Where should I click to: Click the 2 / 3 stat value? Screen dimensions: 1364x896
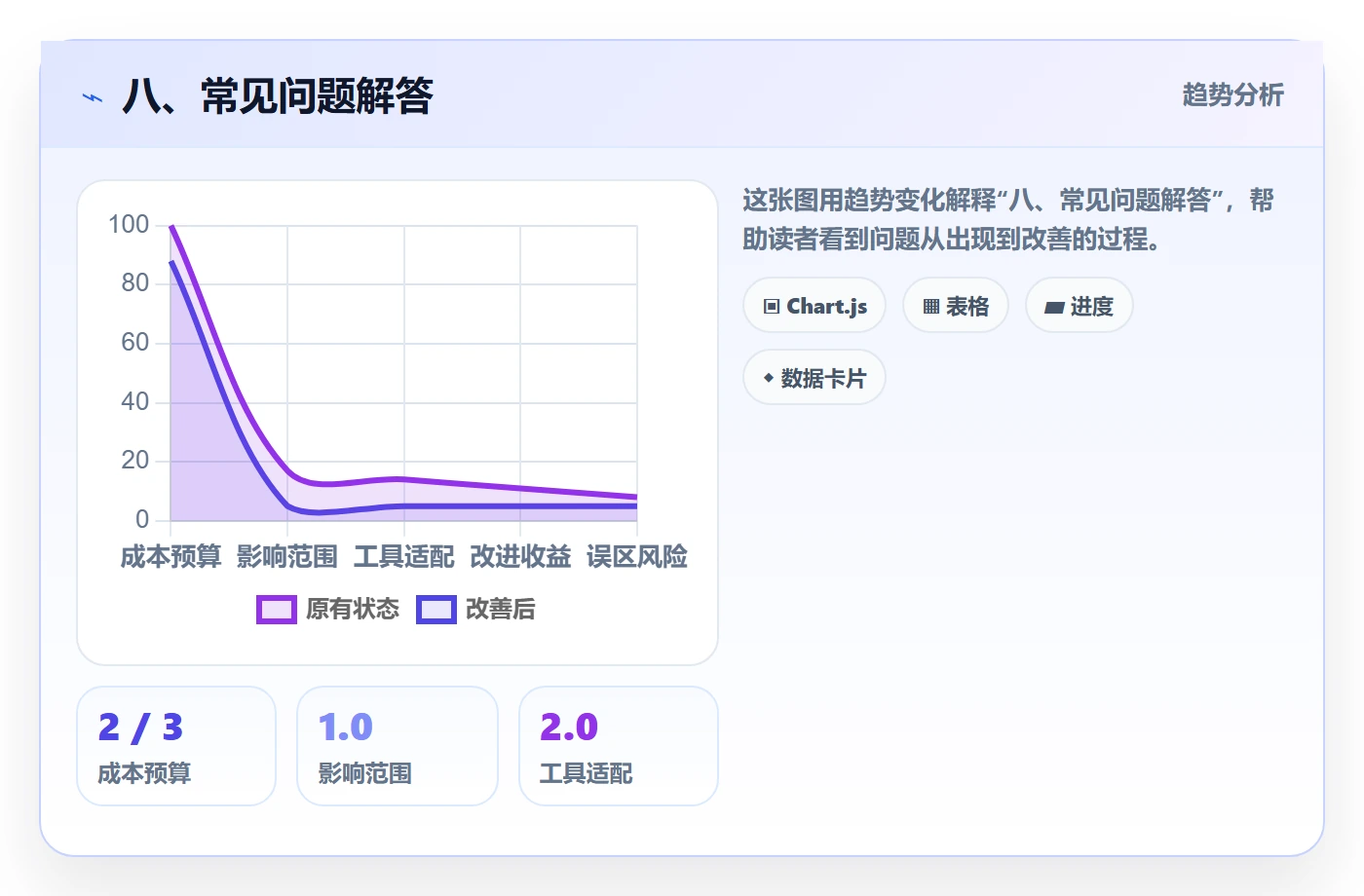(x=140, y=728)
